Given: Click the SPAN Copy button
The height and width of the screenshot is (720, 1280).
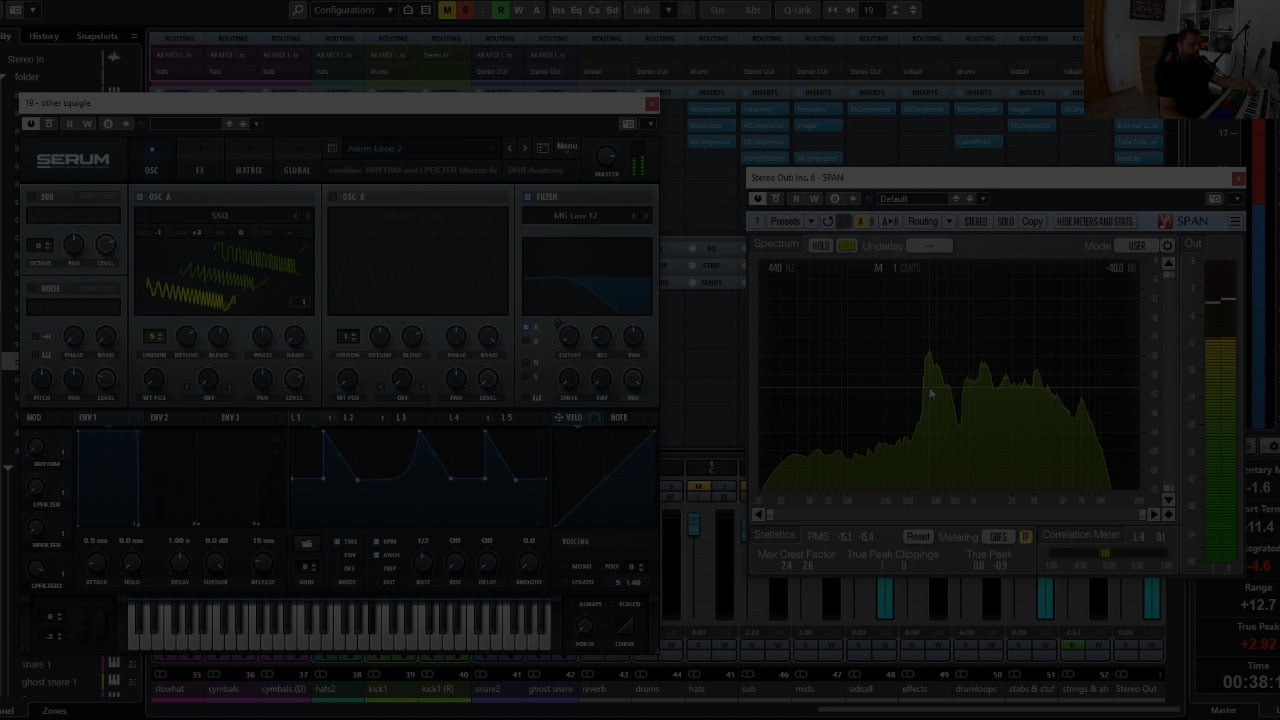Looking at the screenshot, I should [x=1032, y=221].
